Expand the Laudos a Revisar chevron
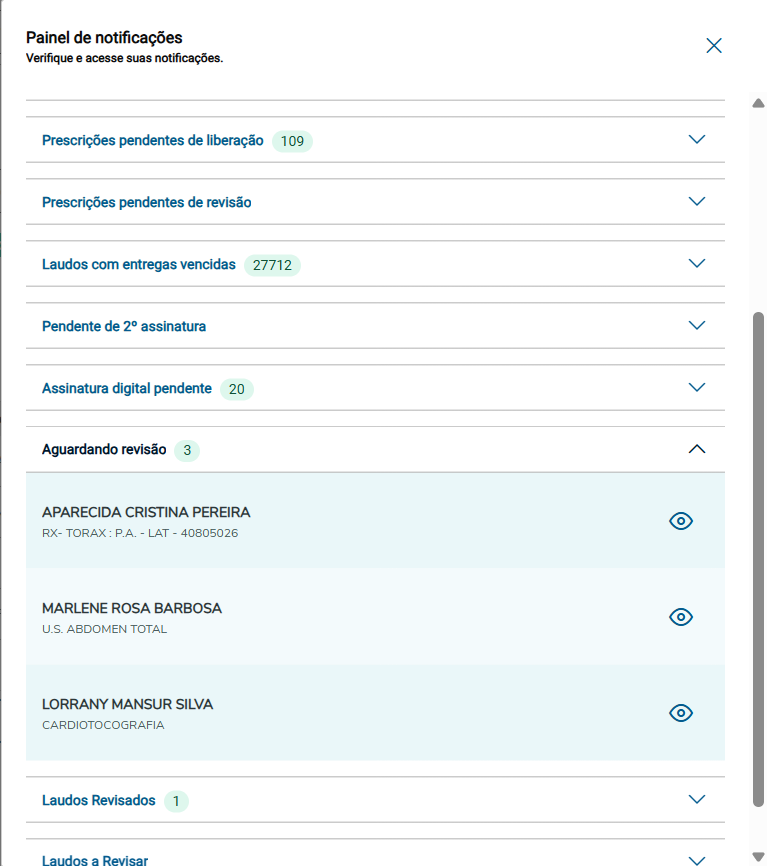The width and height of the screenshot is (767, 866). point(698,859)
